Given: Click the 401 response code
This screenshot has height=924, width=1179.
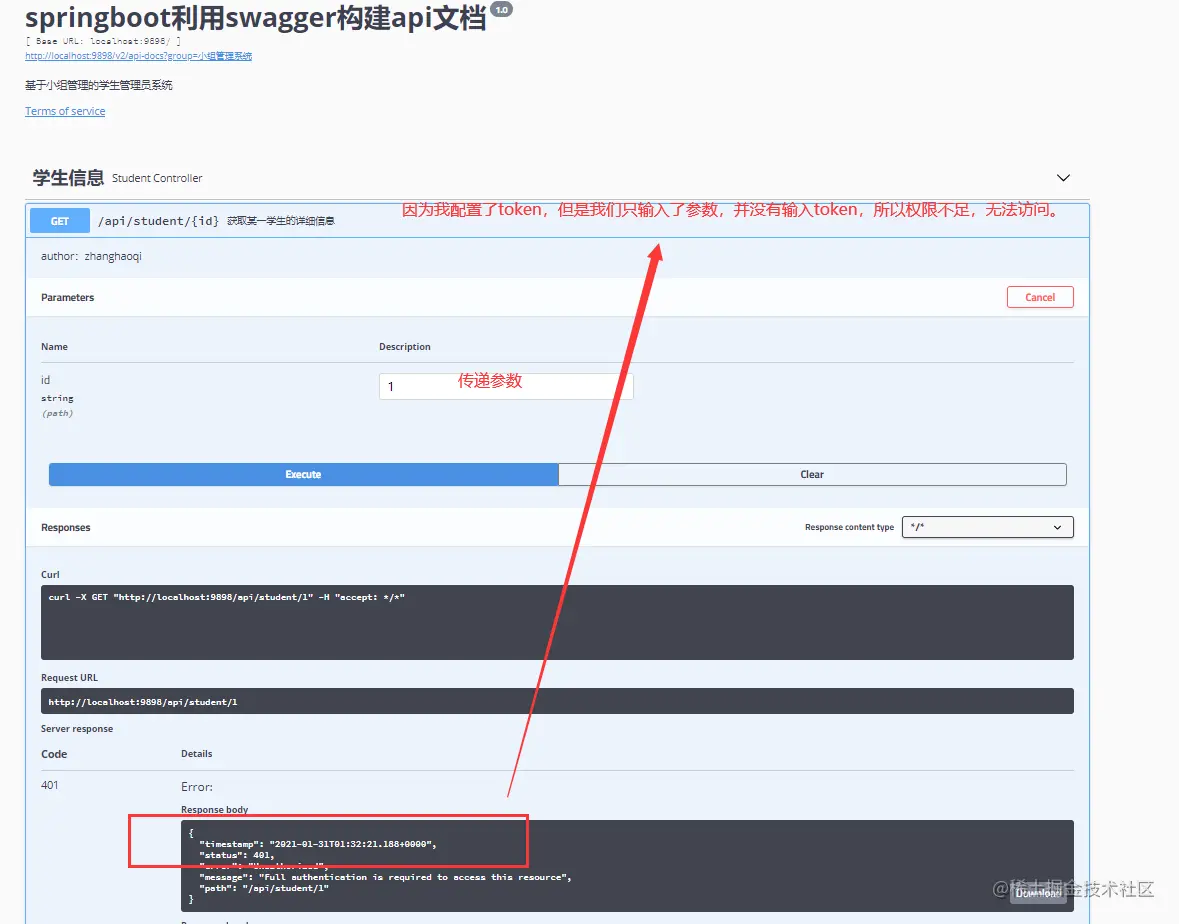Looking at the screenshot, I should 50,785.
